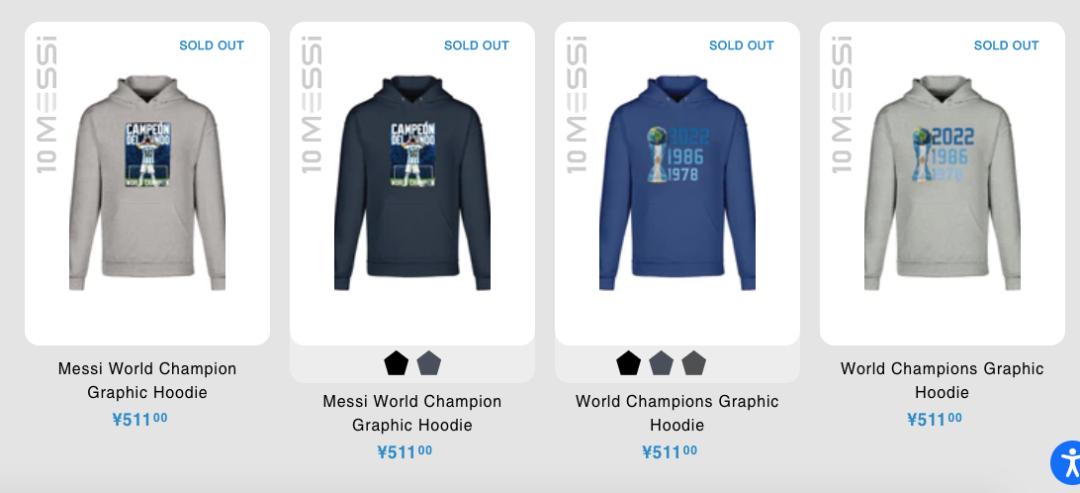Click the ¥511 price under the blue hoodie
Image resolution: width=1080 pixels, height=493 pixels.
(x=670, y=453)
